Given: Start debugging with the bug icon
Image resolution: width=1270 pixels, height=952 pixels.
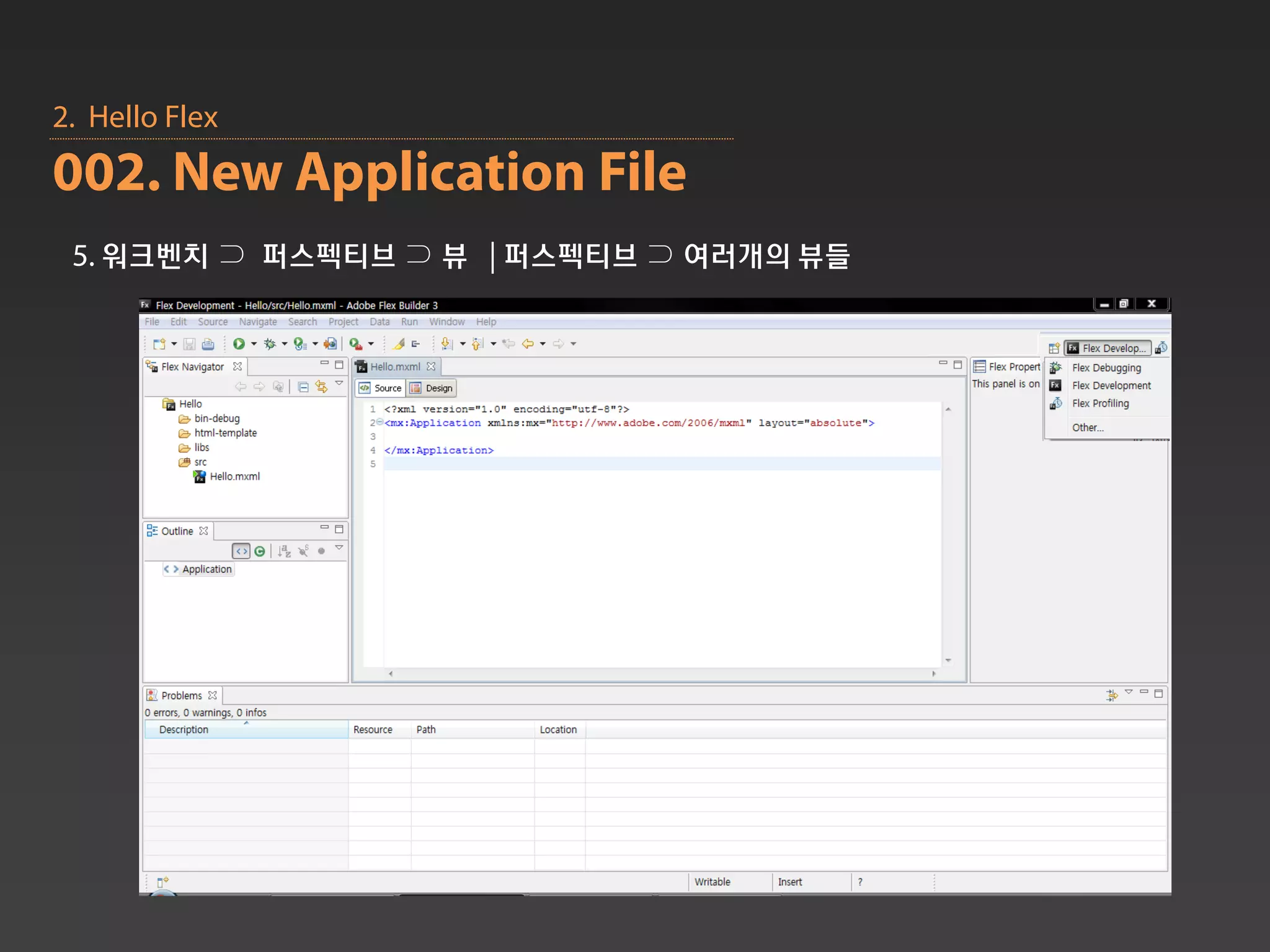Looking at the screenshot, I should 270,344.
